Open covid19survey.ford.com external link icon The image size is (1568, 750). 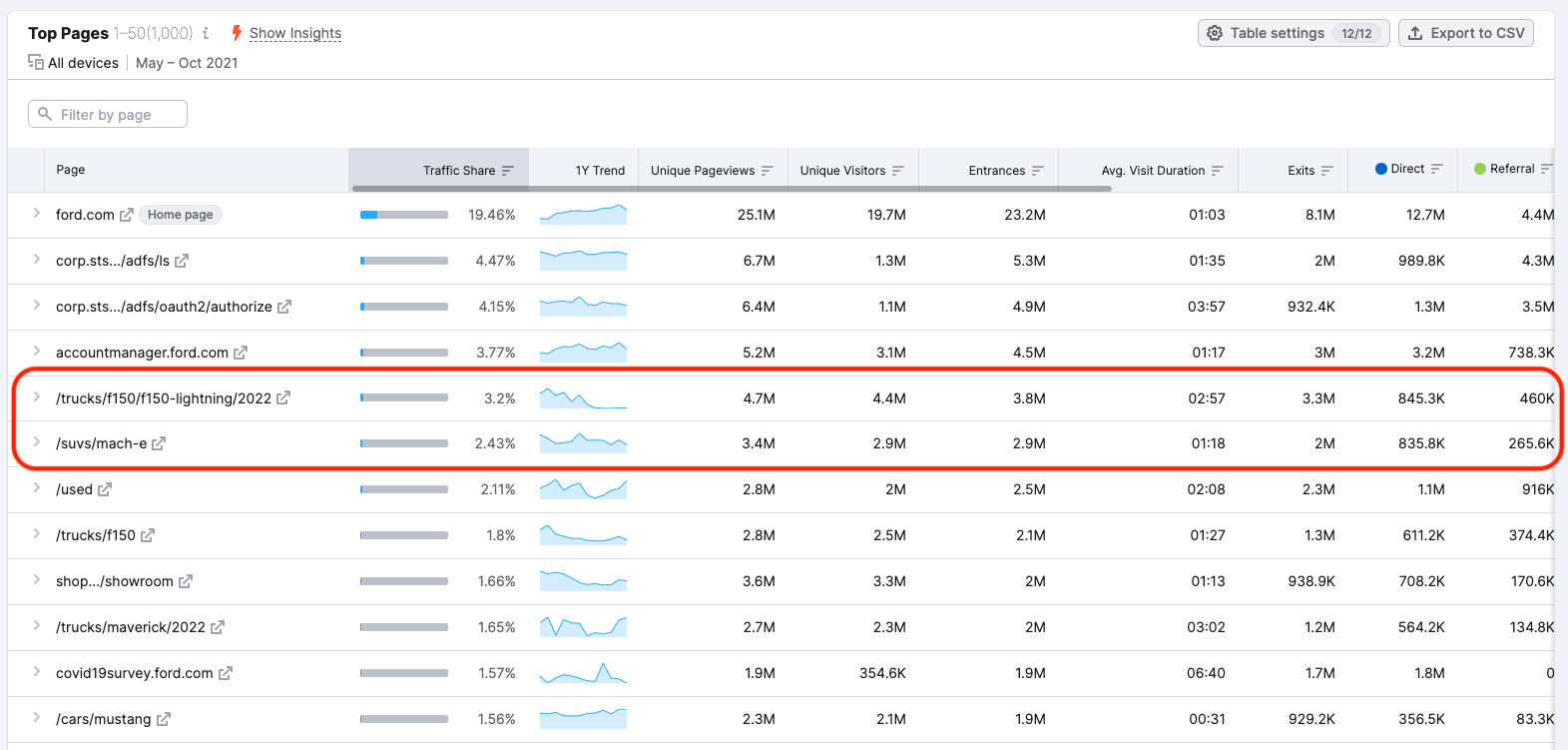226,673
